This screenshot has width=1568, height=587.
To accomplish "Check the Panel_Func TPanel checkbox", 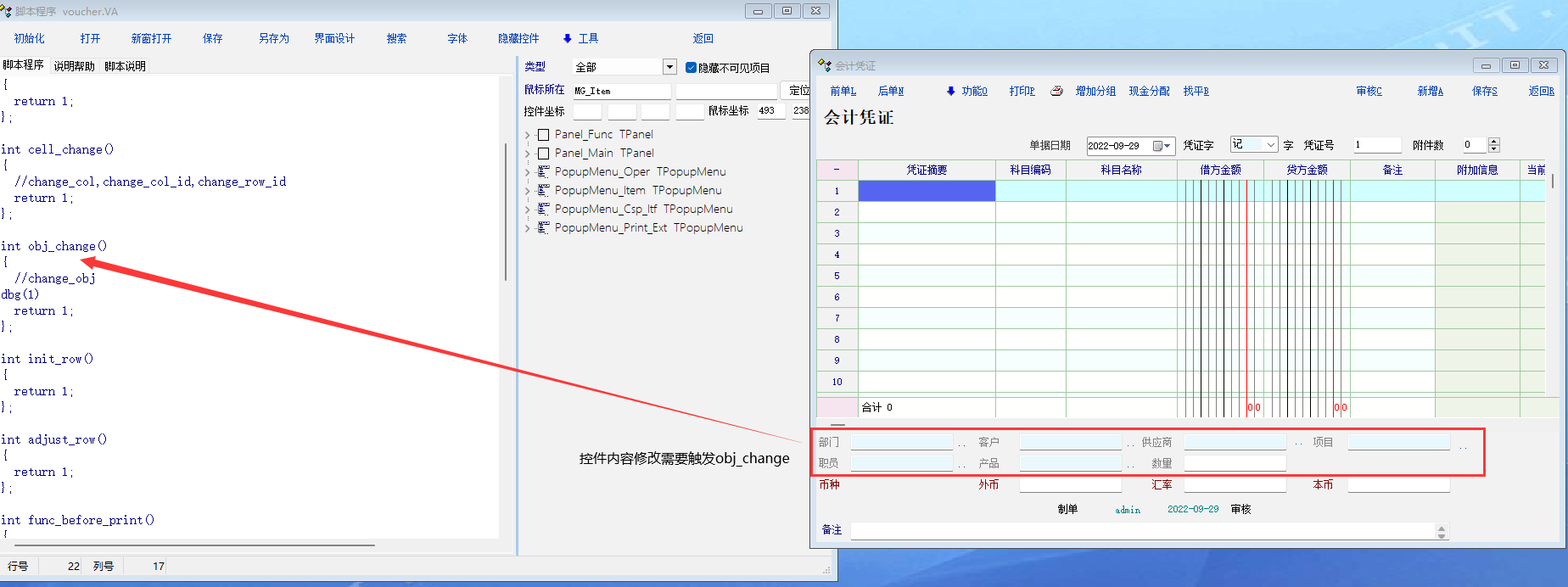I will click(x=544, y=135).
